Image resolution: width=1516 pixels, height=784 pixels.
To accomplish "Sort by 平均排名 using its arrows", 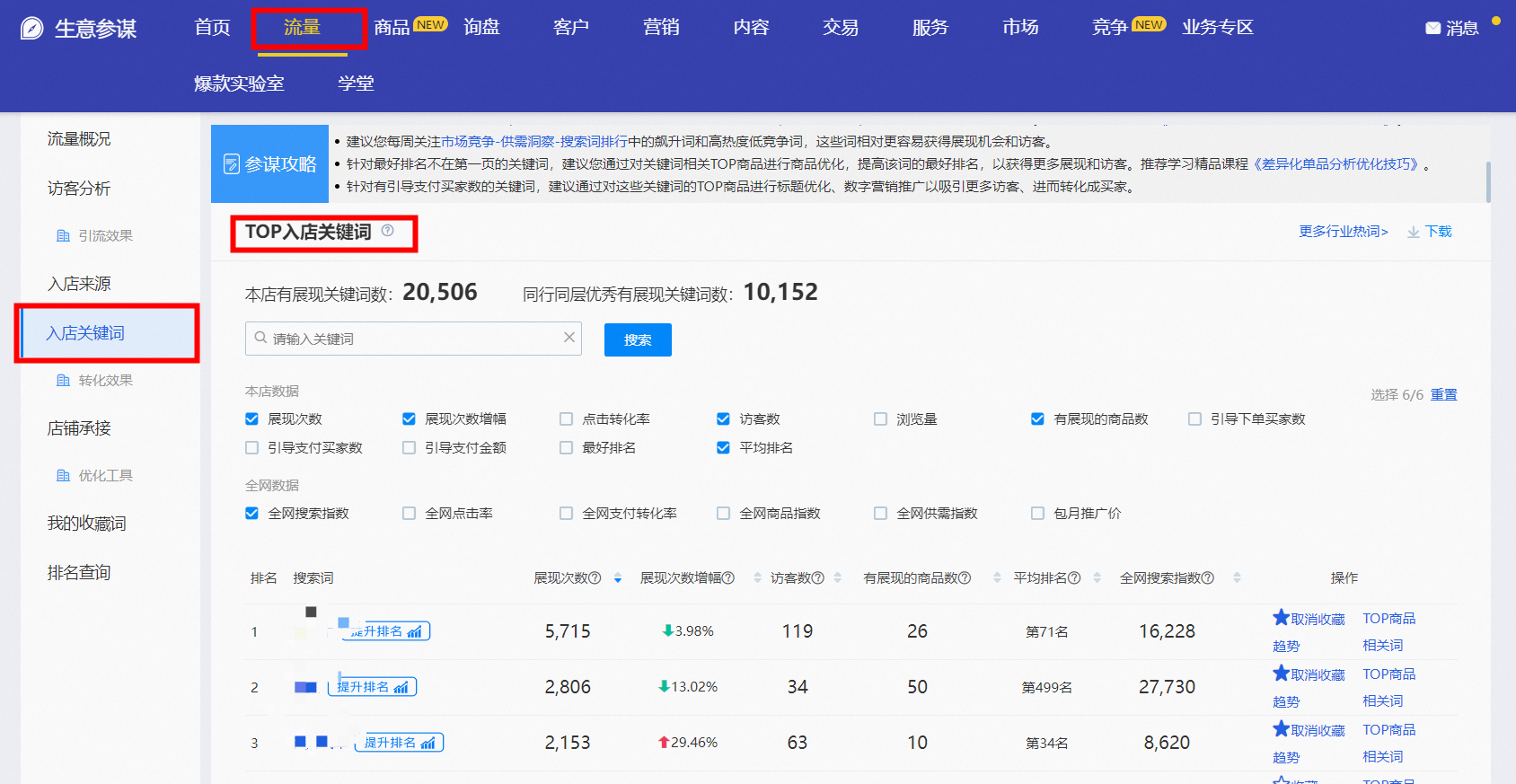I will point(1097,578).
